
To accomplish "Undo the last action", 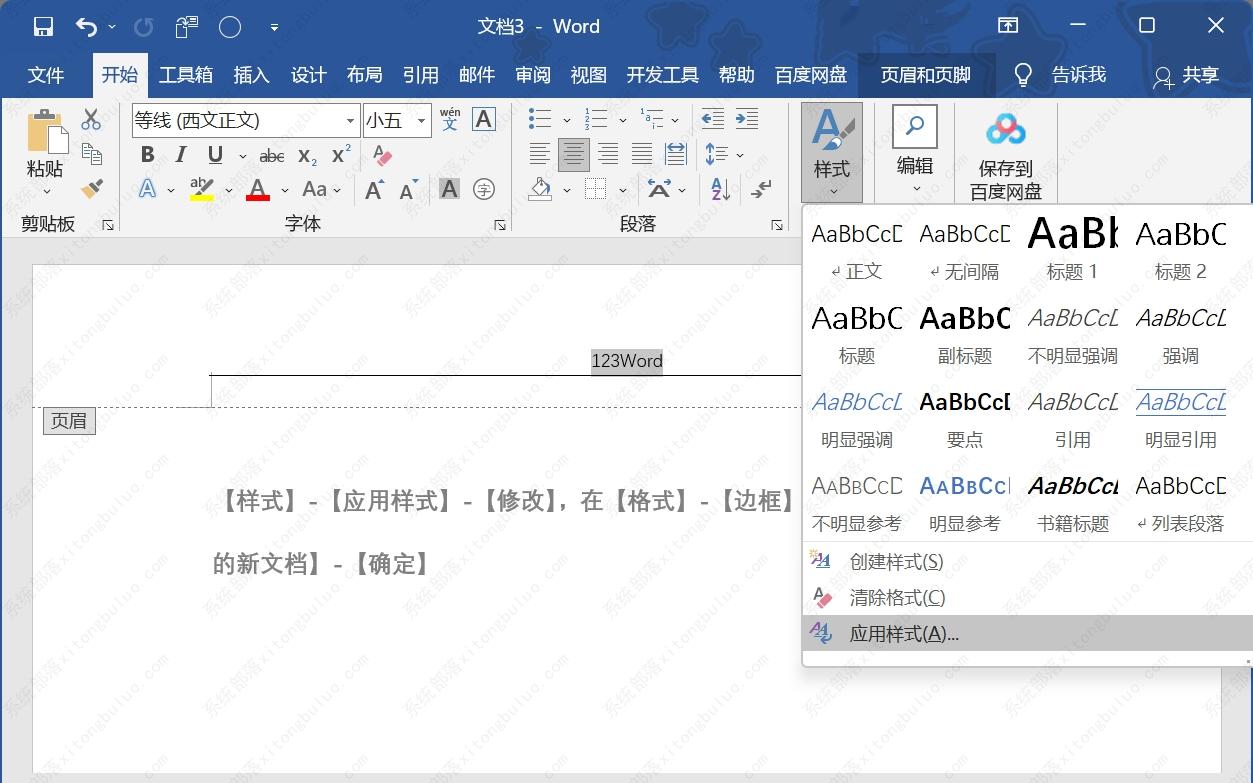I will pyautogui.click(x=87, y=27).
